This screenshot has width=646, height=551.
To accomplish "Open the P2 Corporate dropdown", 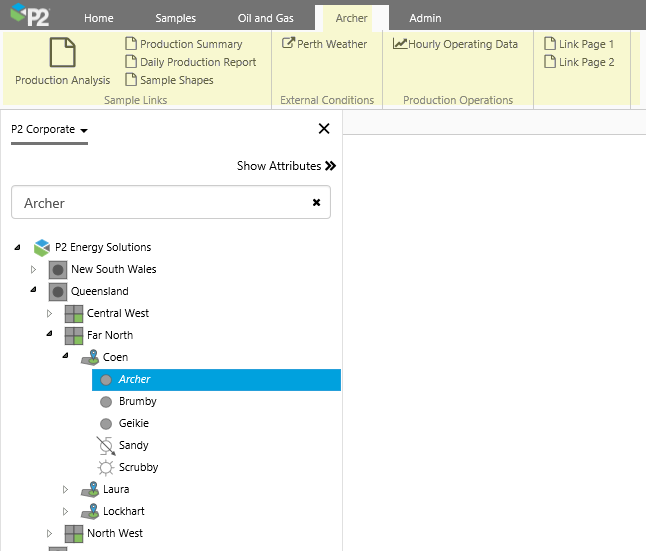I will click(x=50, y=129).
